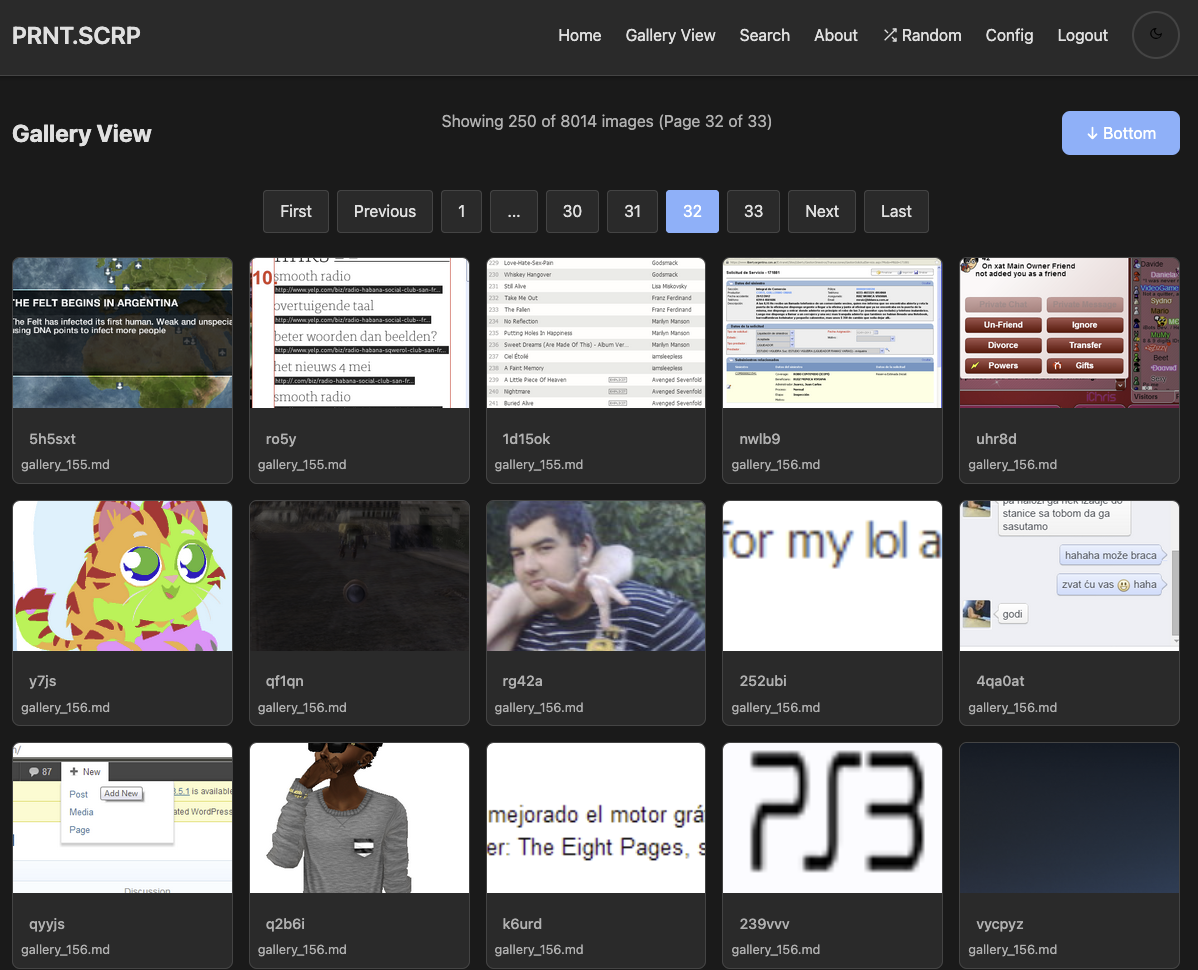Click the 4qa0at image title

point(1000,681)
